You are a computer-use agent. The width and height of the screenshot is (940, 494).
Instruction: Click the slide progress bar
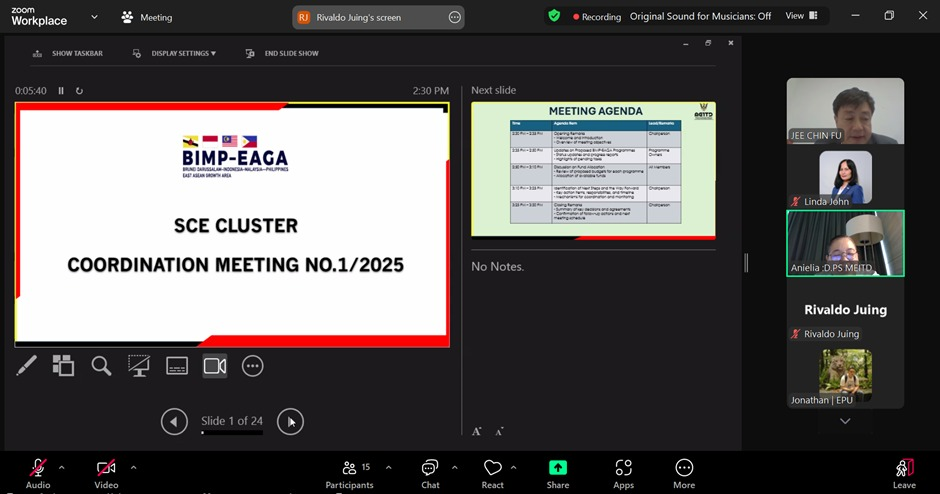coord(232,432)
